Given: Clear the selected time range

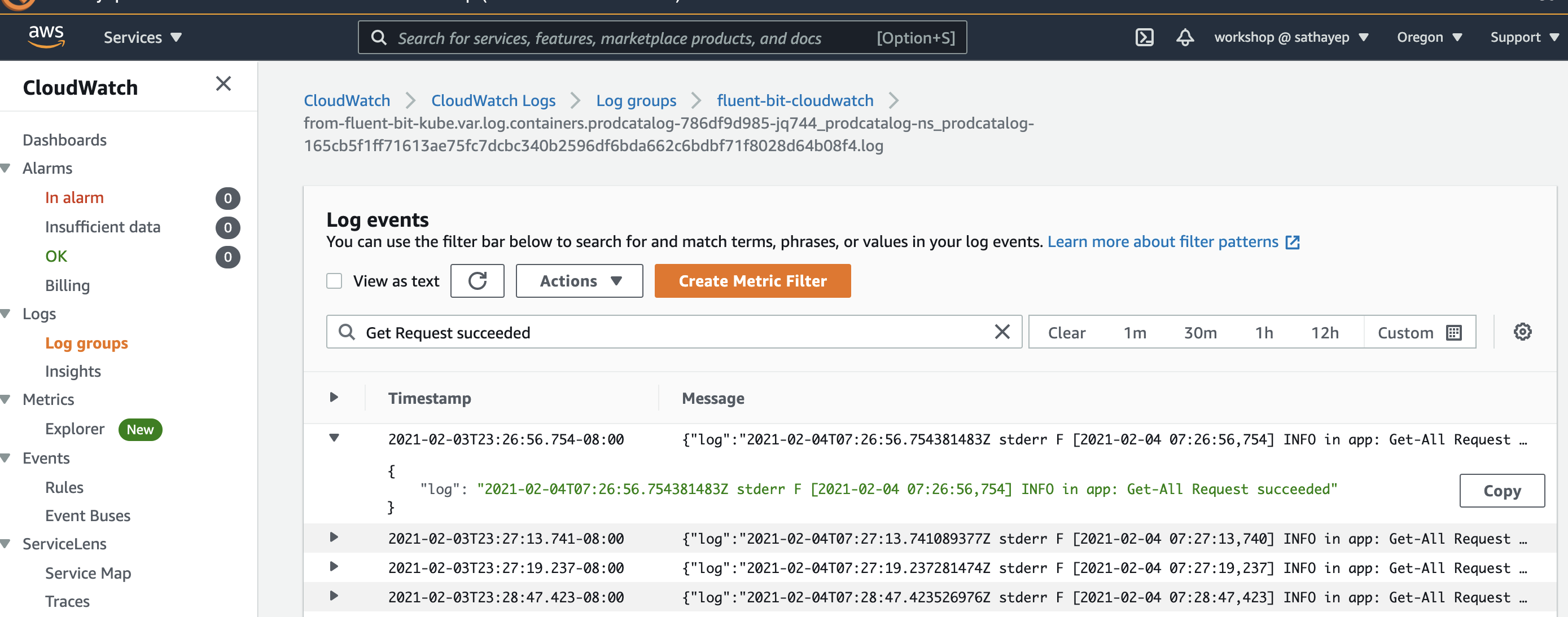Looking at the screenshot, I should [1066, 333].
